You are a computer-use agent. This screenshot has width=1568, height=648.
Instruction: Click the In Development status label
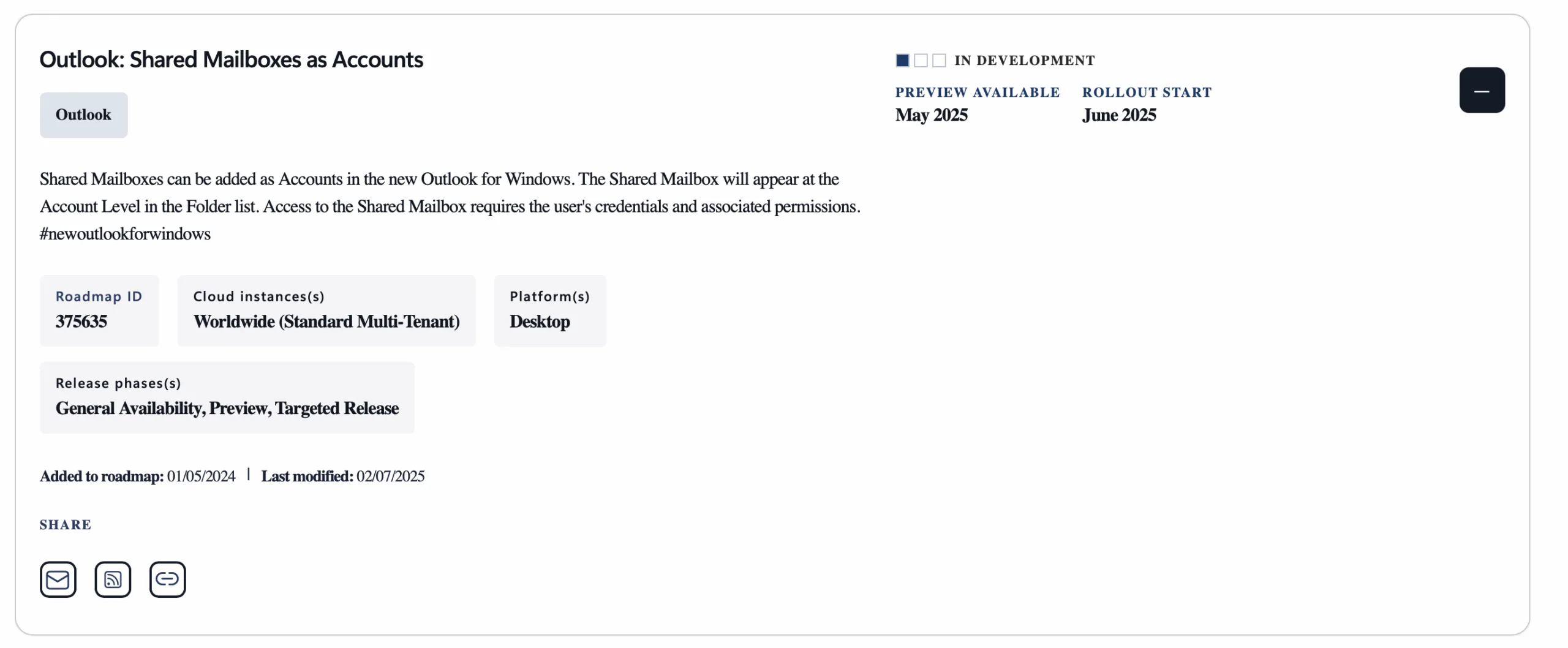click(x=1024, y=61)
